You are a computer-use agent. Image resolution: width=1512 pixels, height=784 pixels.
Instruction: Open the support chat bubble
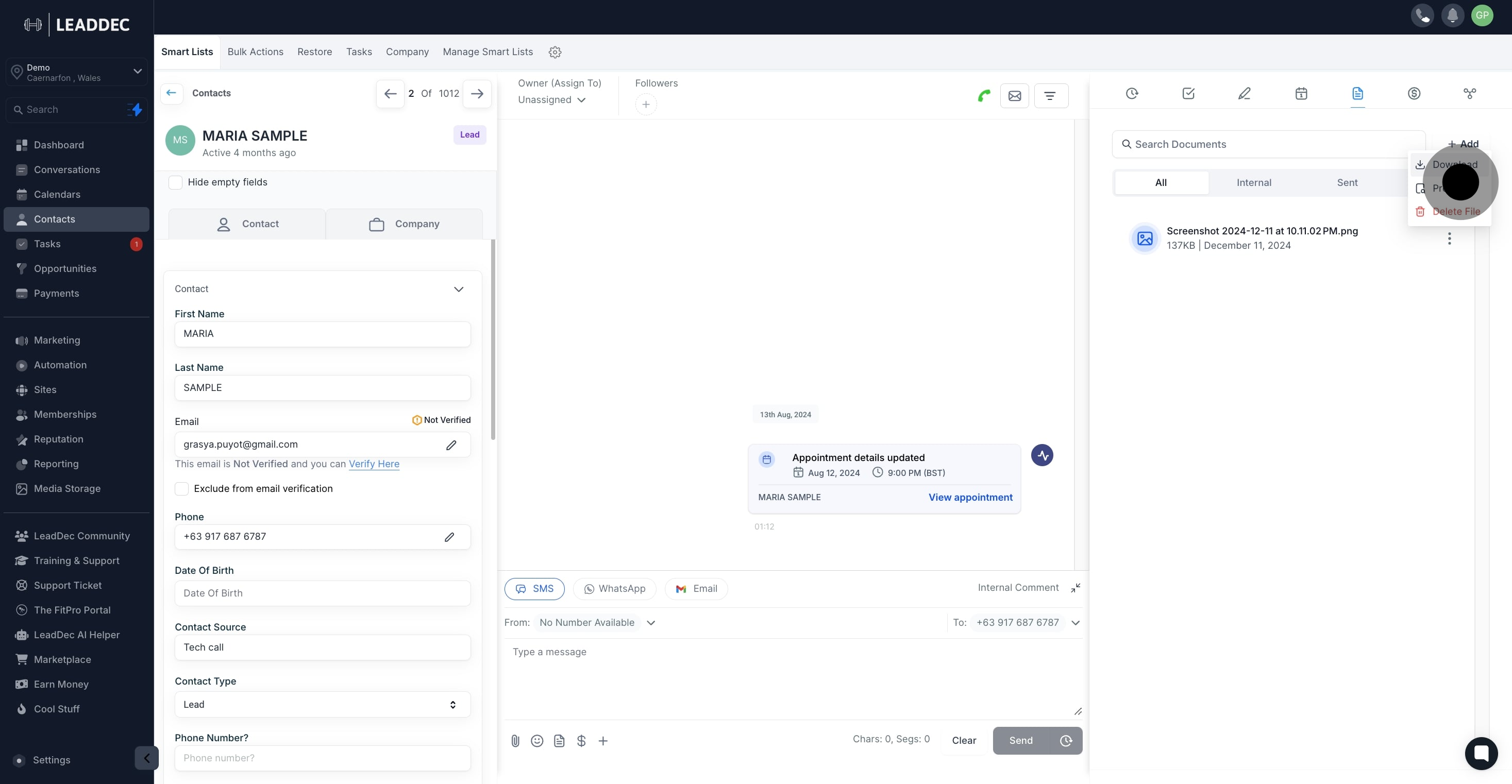(x=1481, y=753)
